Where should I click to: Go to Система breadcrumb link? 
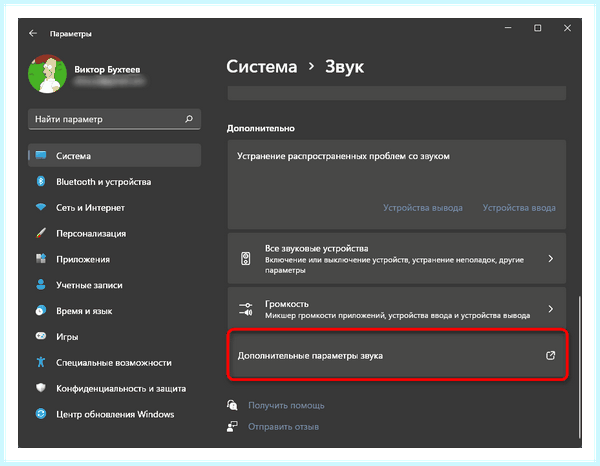262,67
